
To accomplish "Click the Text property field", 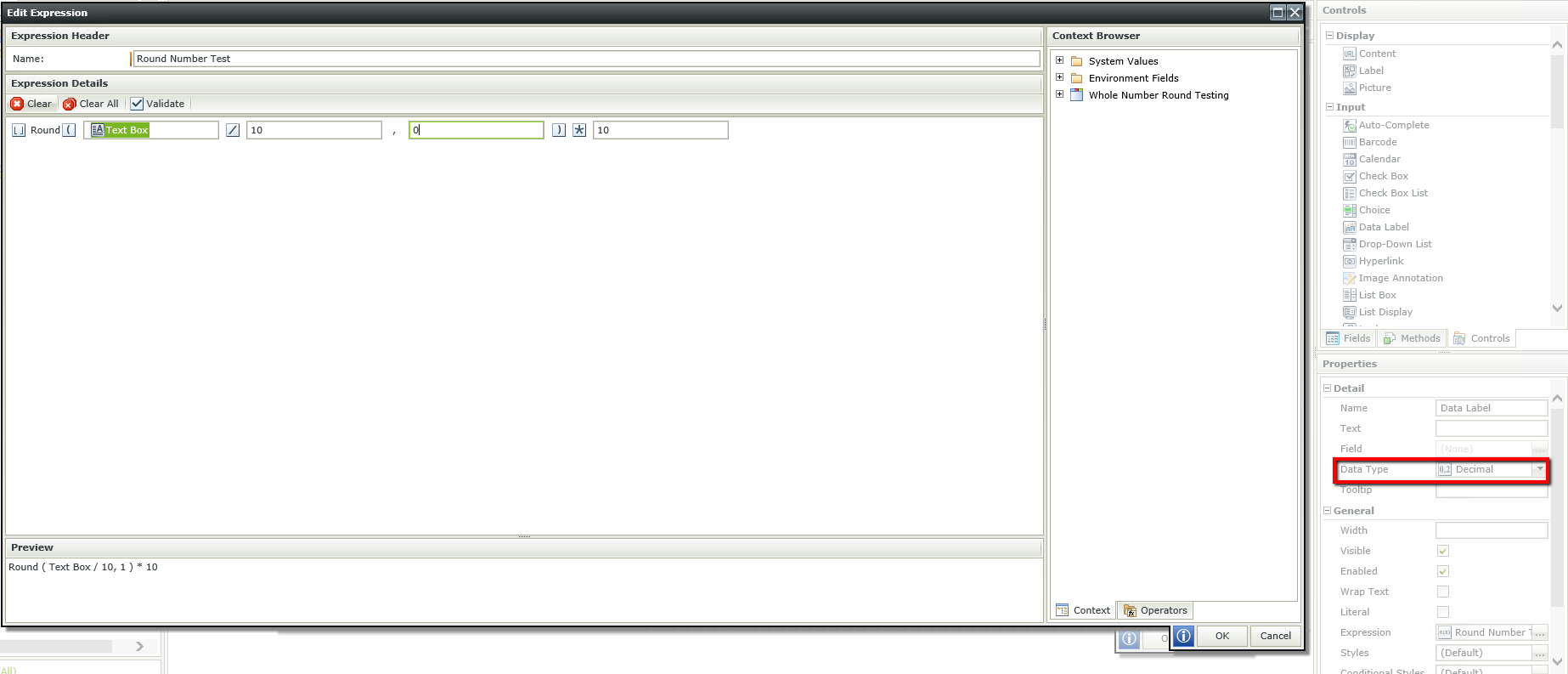I will pyautogui.click(x=1492, y=428).
